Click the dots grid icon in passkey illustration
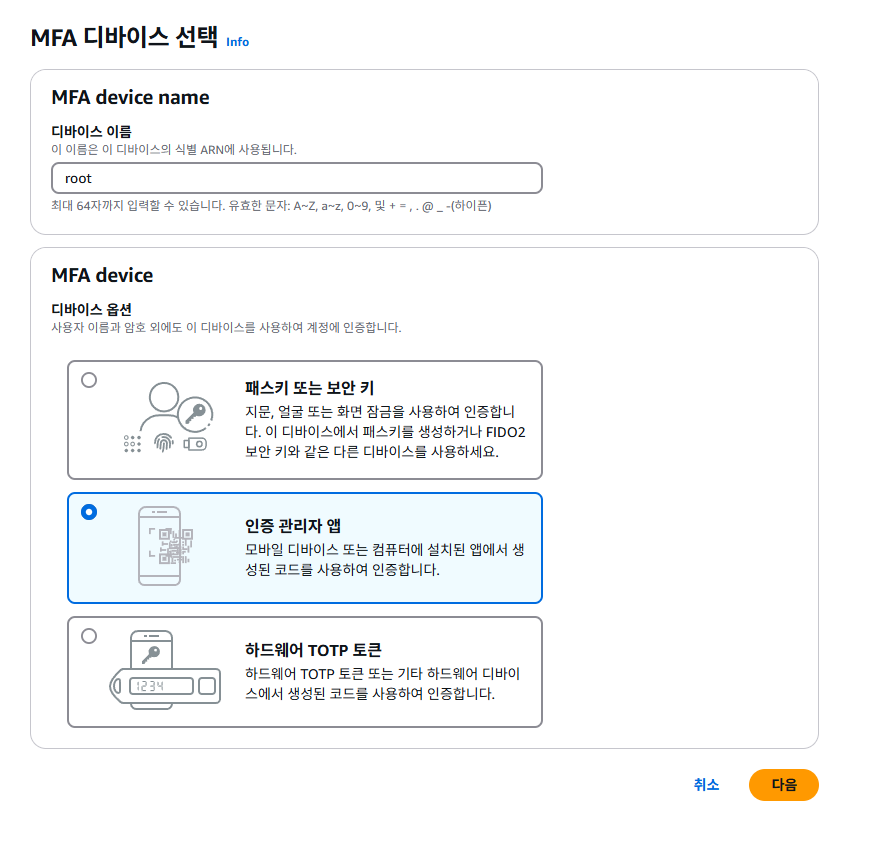 tap(132, 443)
